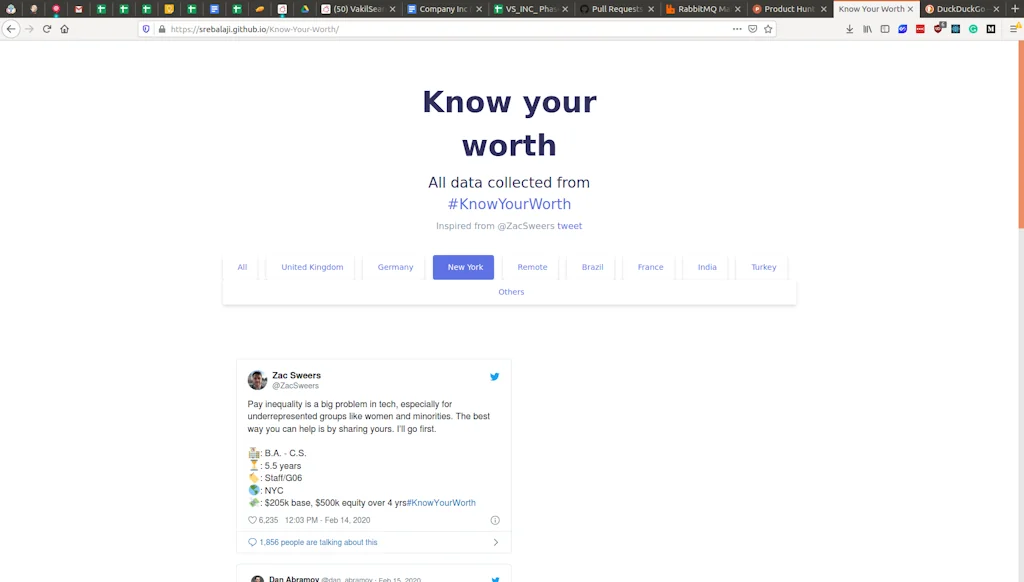Switch filter to Remote
This screenshot has width=1024, height=582.
coord(532,267)
